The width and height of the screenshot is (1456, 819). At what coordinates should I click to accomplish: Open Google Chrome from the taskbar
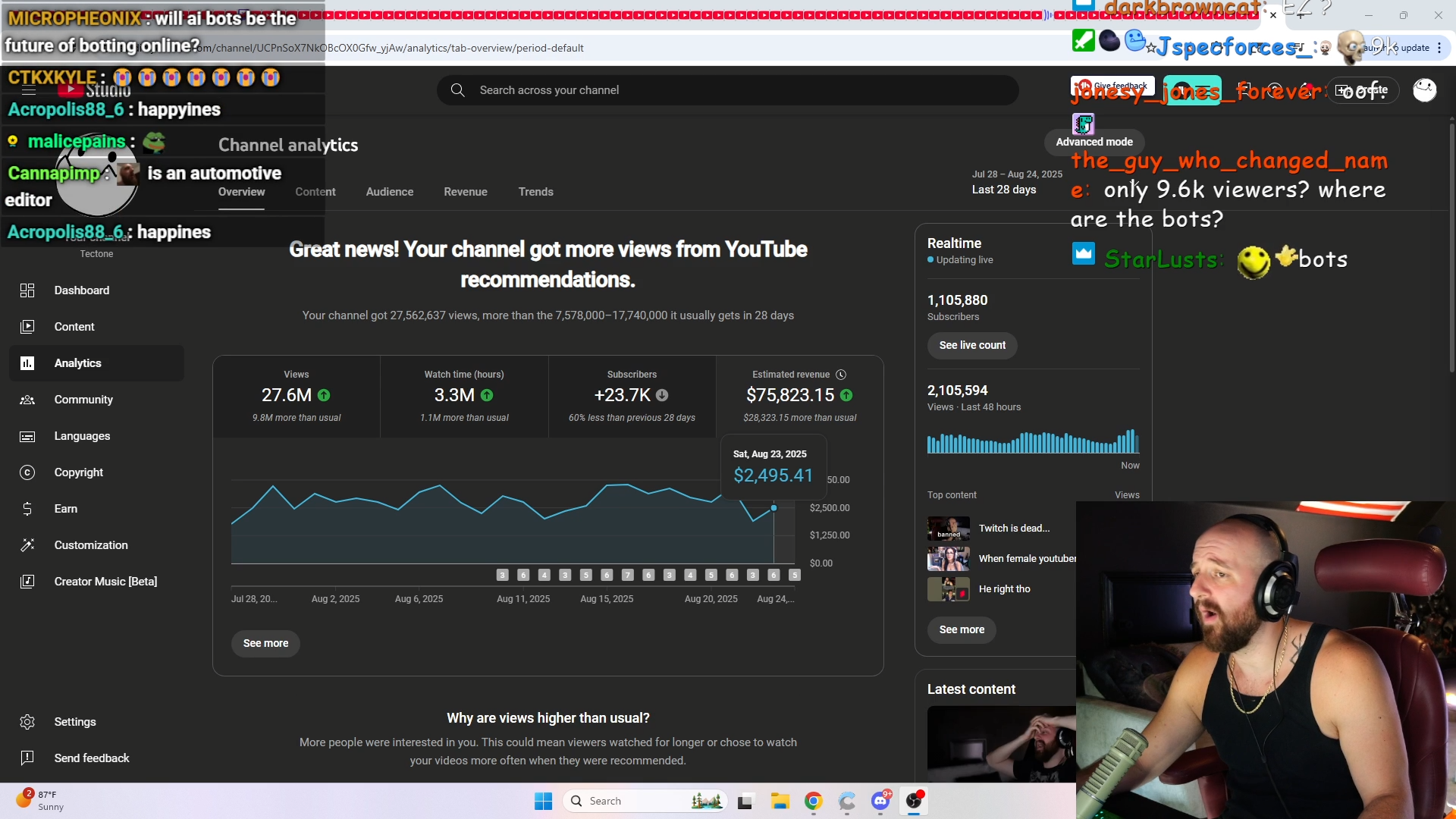pyautogui.click(x=814, y=801)
